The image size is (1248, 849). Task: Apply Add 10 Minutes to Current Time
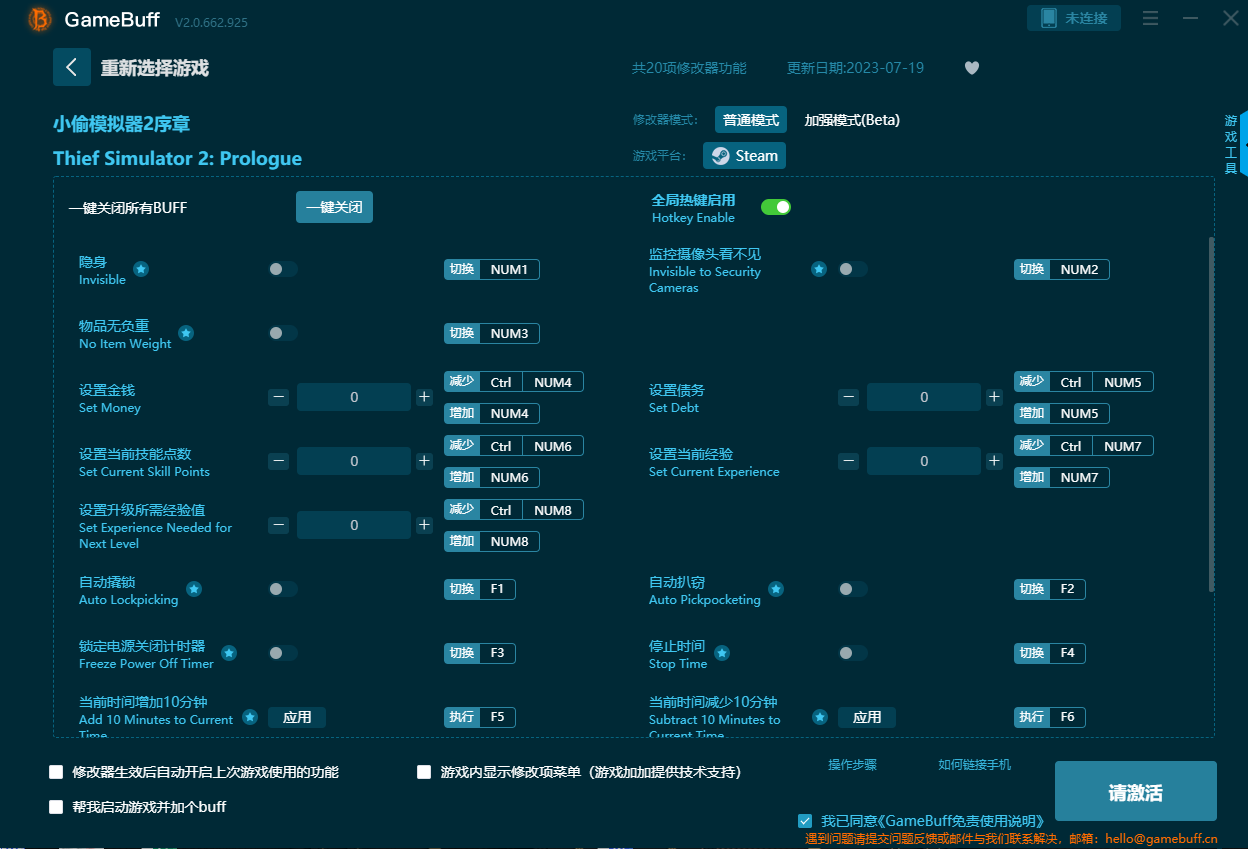click(x=297, y=717)
